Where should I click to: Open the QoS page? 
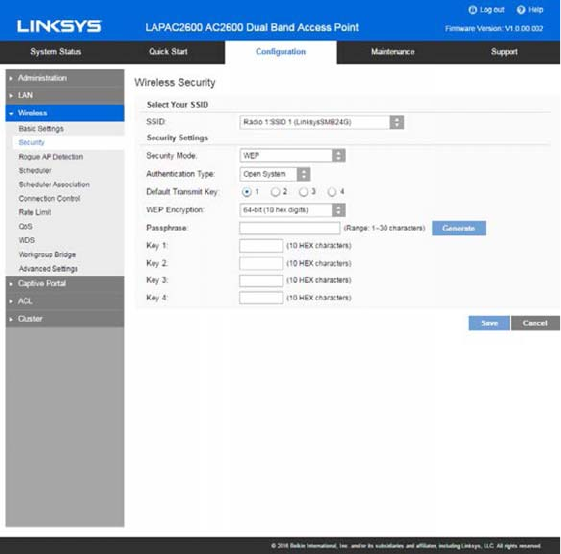click(x=25, y=227)
